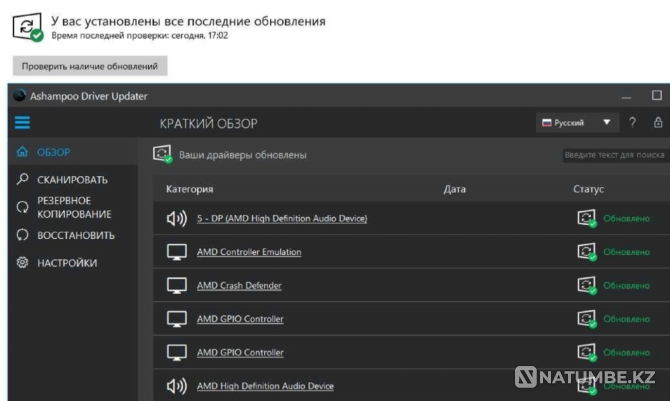
Task: Open the bottom AMD High Definition Audio Device link
Action: pyautogui.click(x=265, y=386)
